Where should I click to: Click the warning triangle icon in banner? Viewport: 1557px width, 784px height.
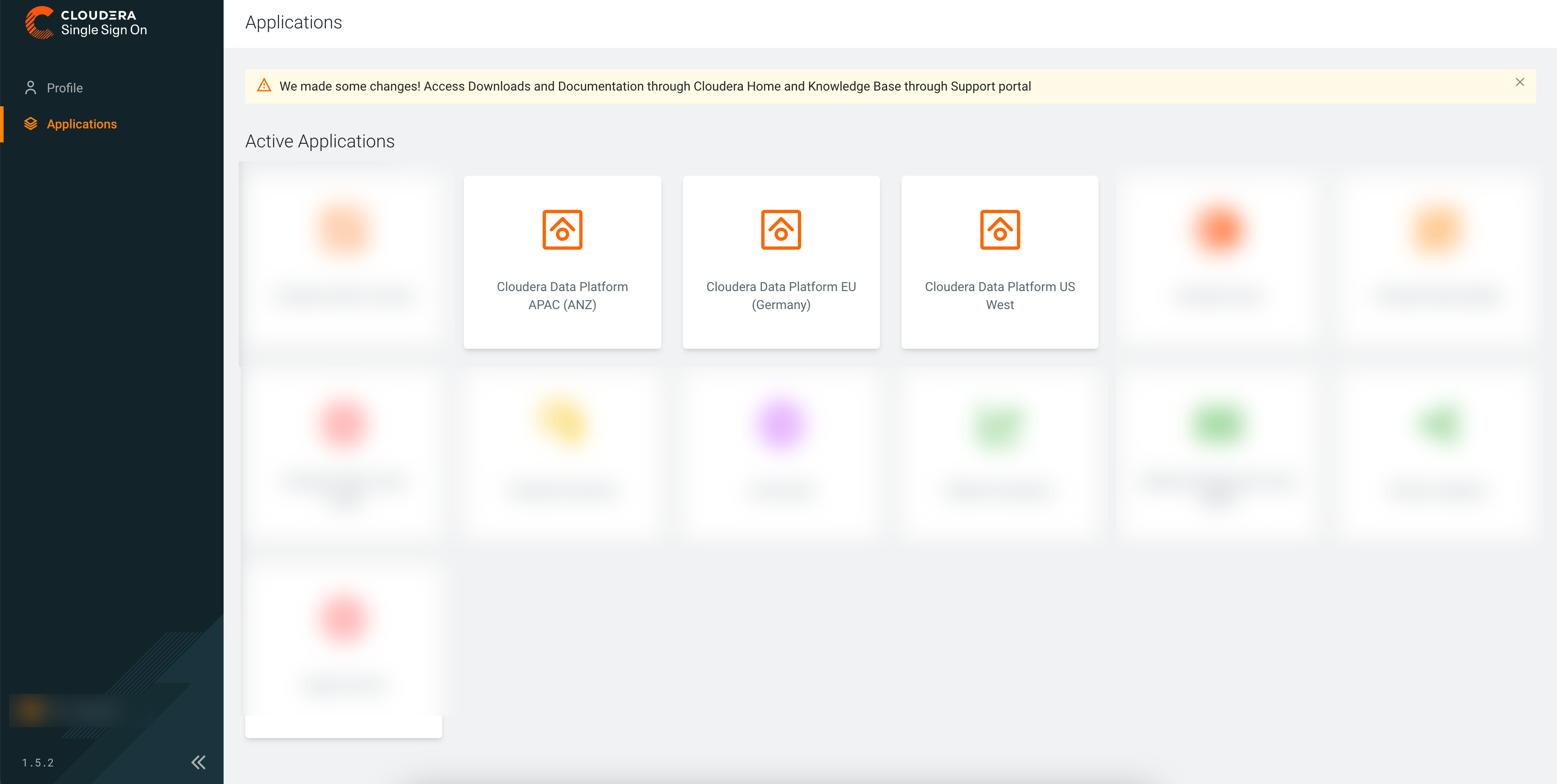[264, 86]
